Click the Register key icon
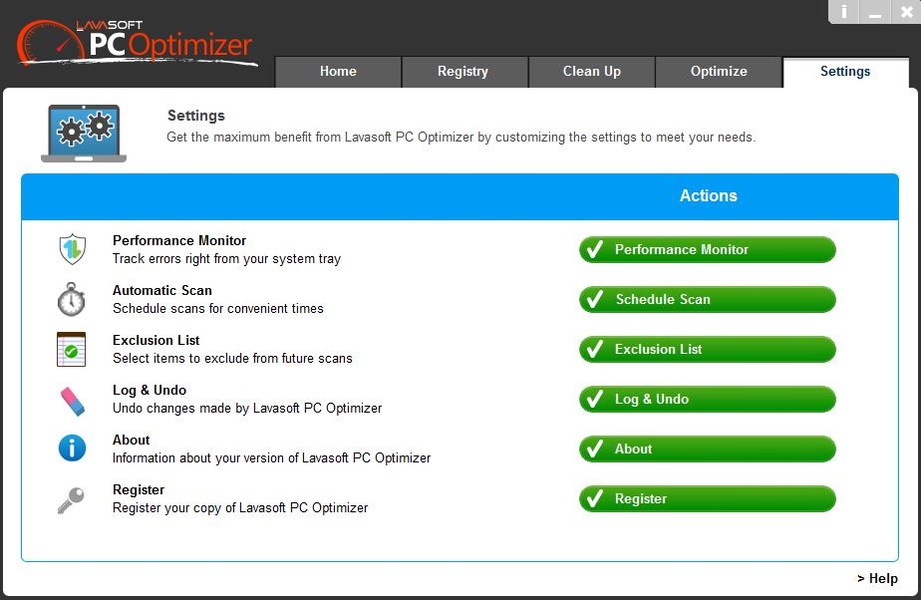The height and width of the screenshot is (600, 921). point(71,500)
